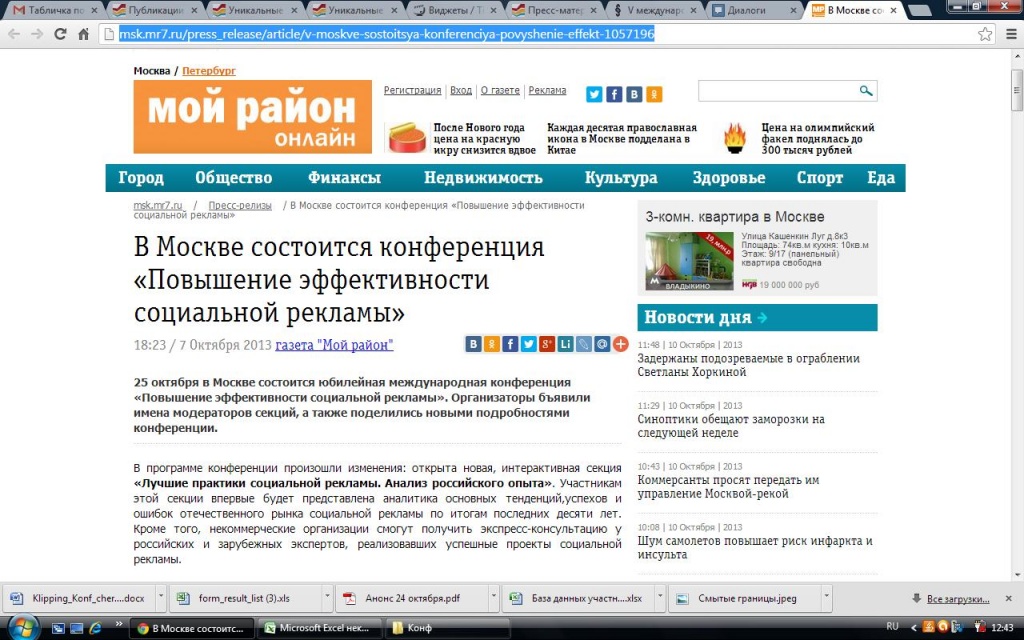Screen dimensions: 1024x640
Task: Click газета "Мой район" author link
Action: 334,345
